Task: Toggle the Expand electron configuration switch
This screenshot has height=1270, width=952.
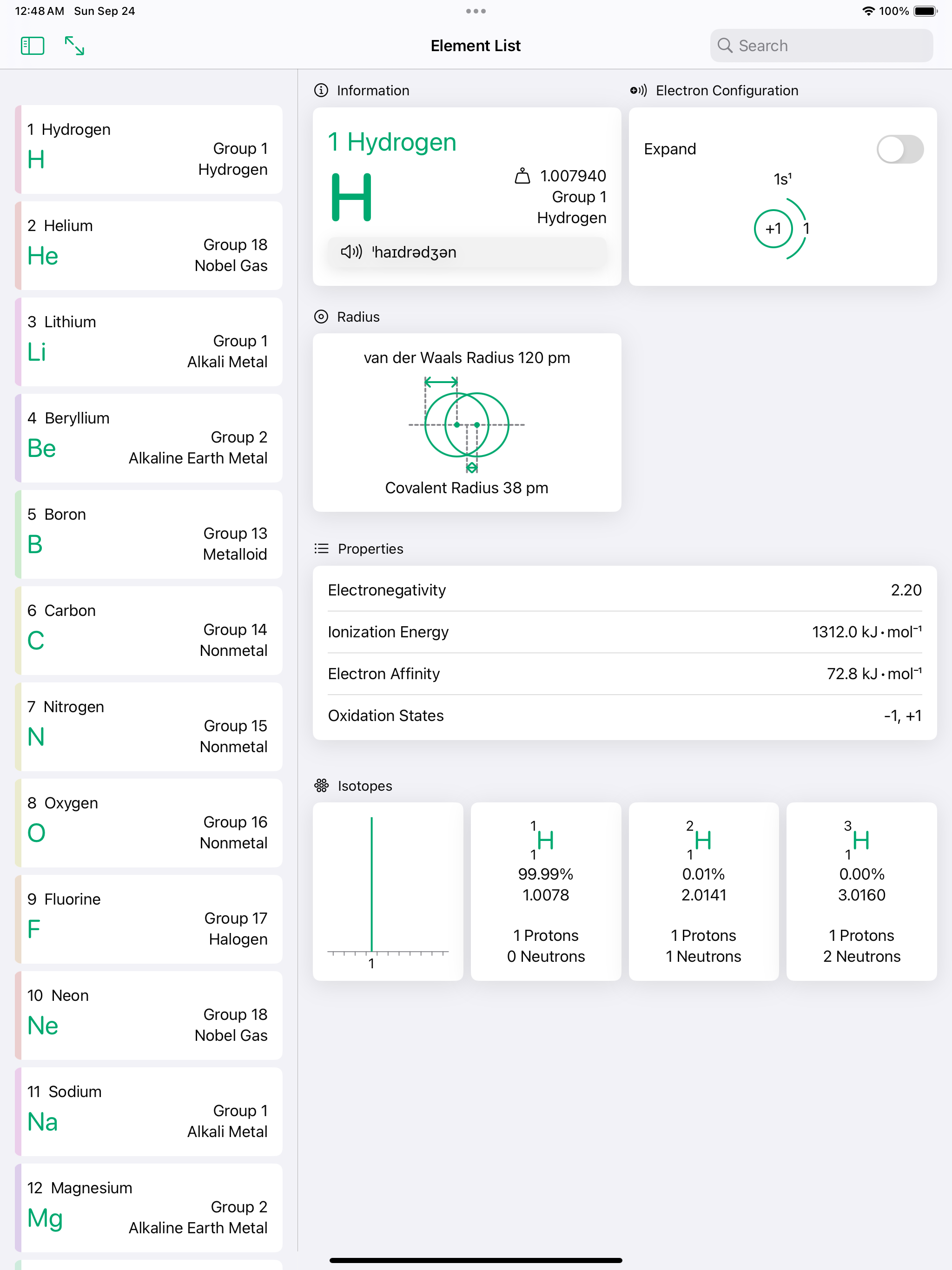Action: (900, 149)
